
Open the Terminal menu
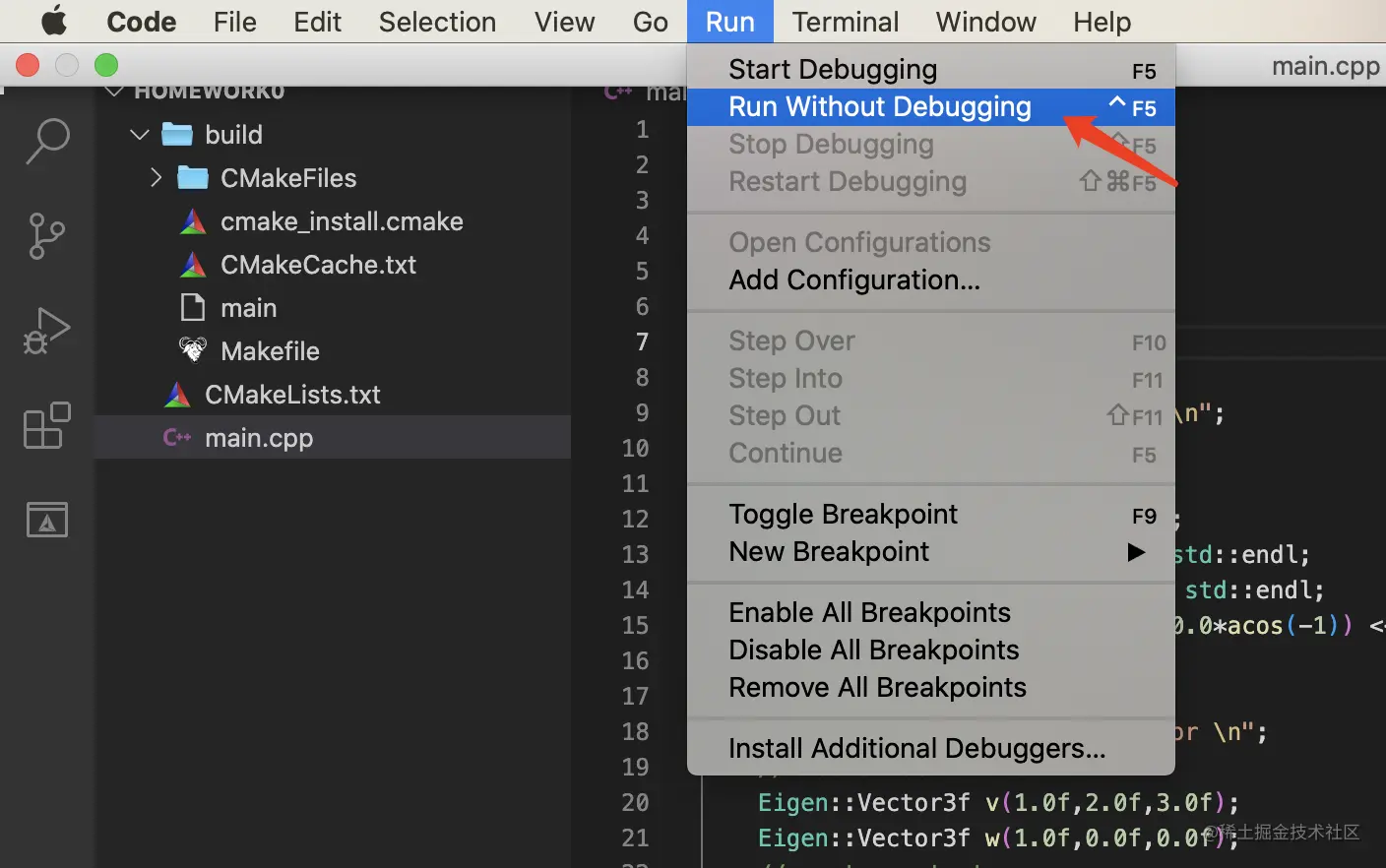pyautogui.click(x=845, y=22)
